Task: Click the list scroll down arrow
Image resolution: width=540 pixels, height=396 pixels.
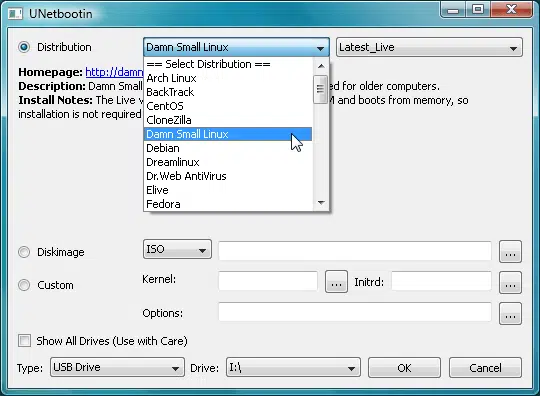Action: point(321,203)
